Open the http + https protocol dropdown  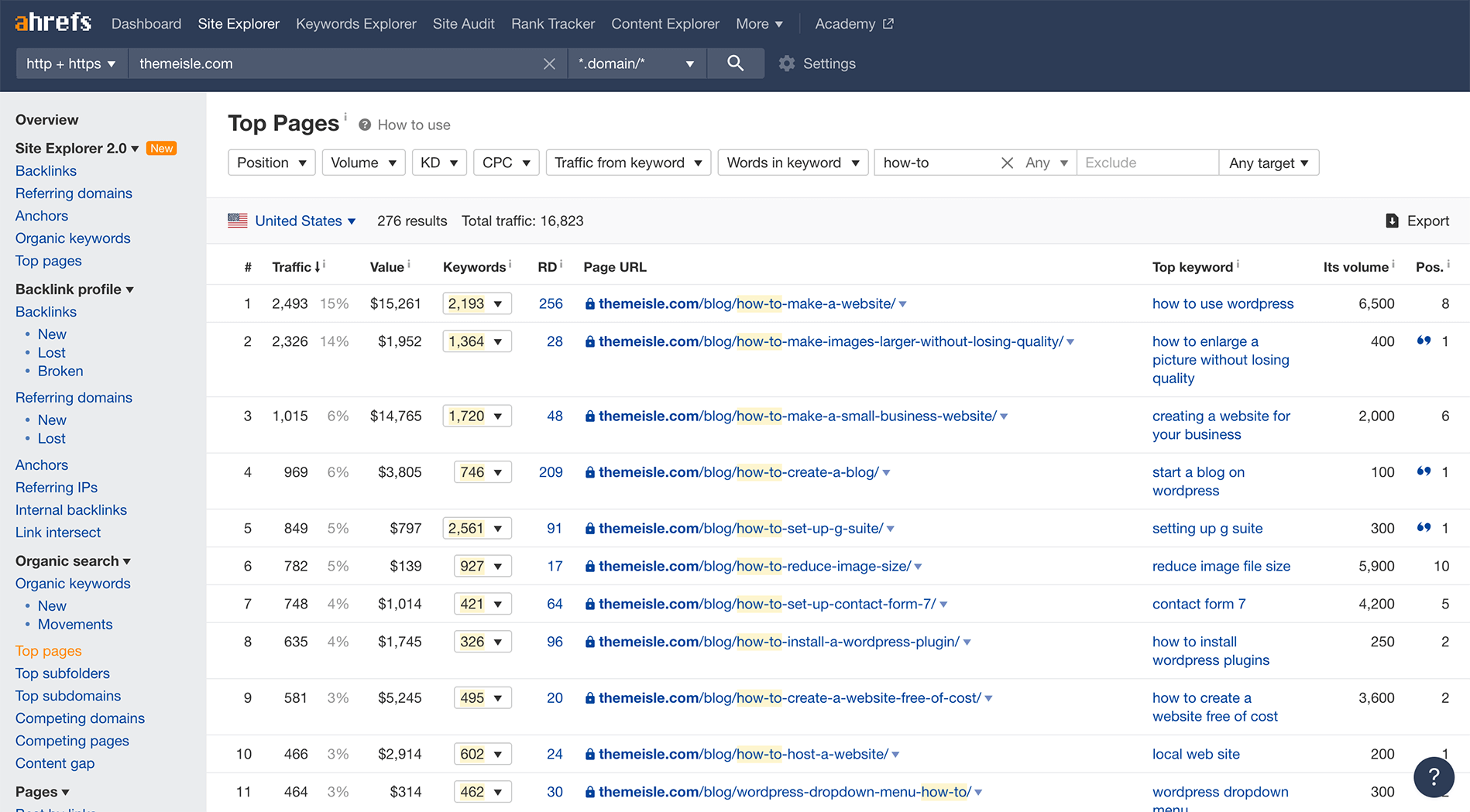coord(71,63)
